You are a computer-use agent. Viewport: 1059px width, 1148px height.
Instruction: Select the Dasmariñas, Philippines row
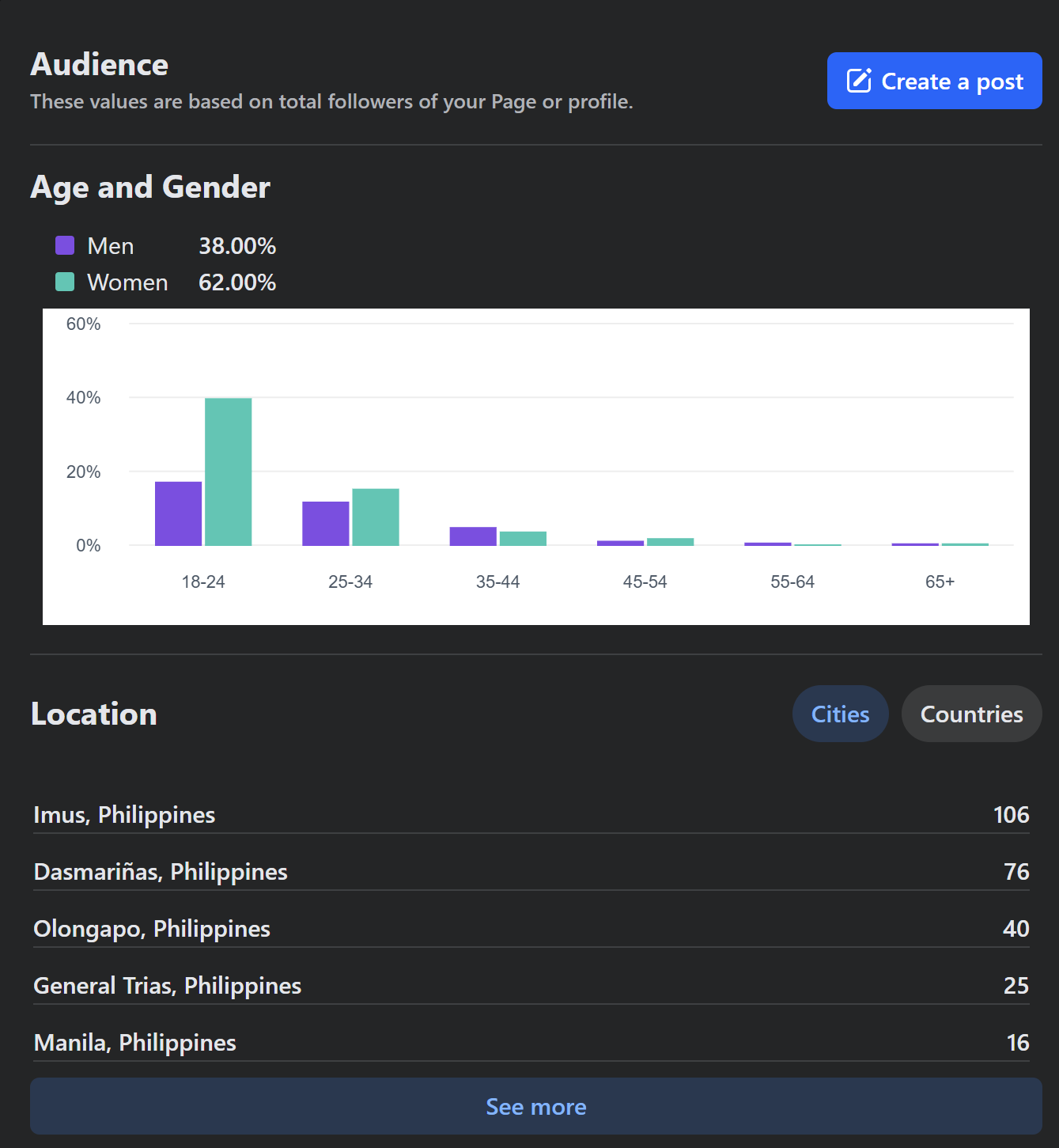point(531,872)
